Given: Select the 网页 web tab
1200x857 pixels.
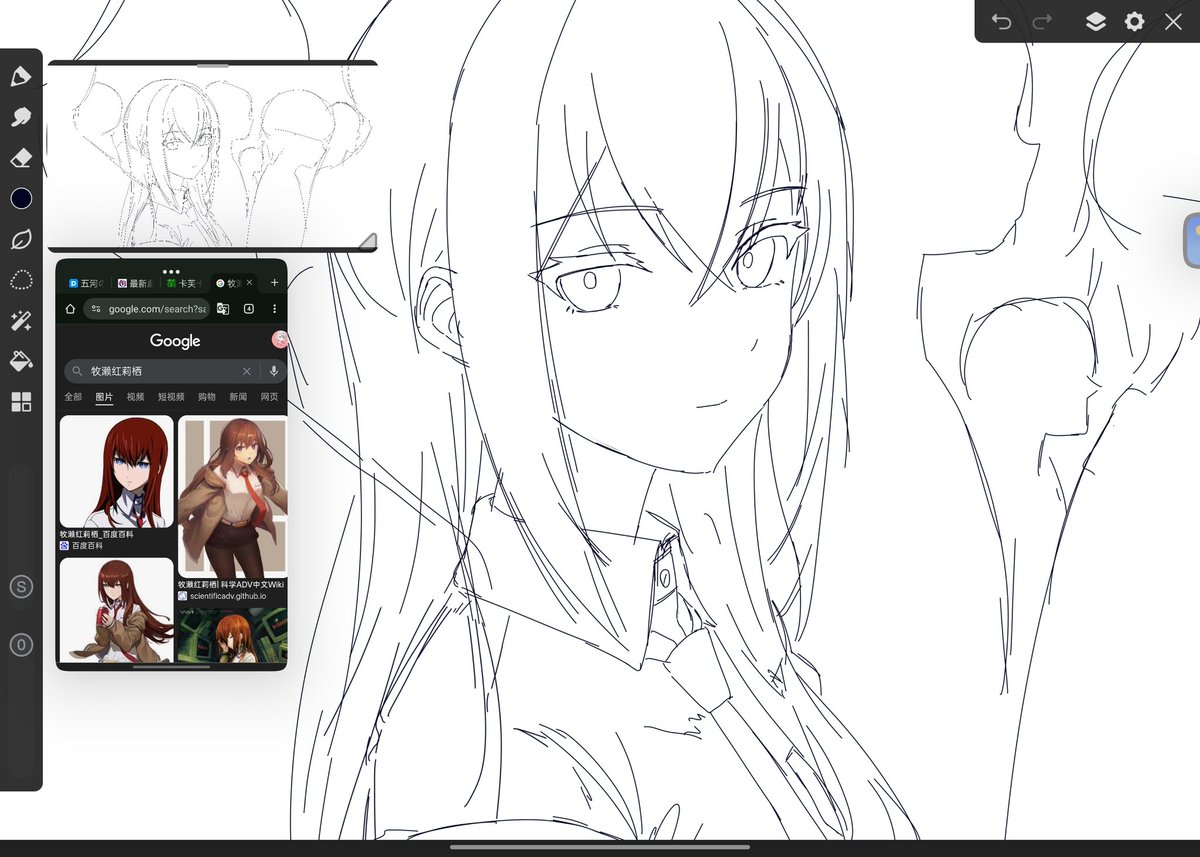Looking at the screenshot, I should (x=270, y=397).
